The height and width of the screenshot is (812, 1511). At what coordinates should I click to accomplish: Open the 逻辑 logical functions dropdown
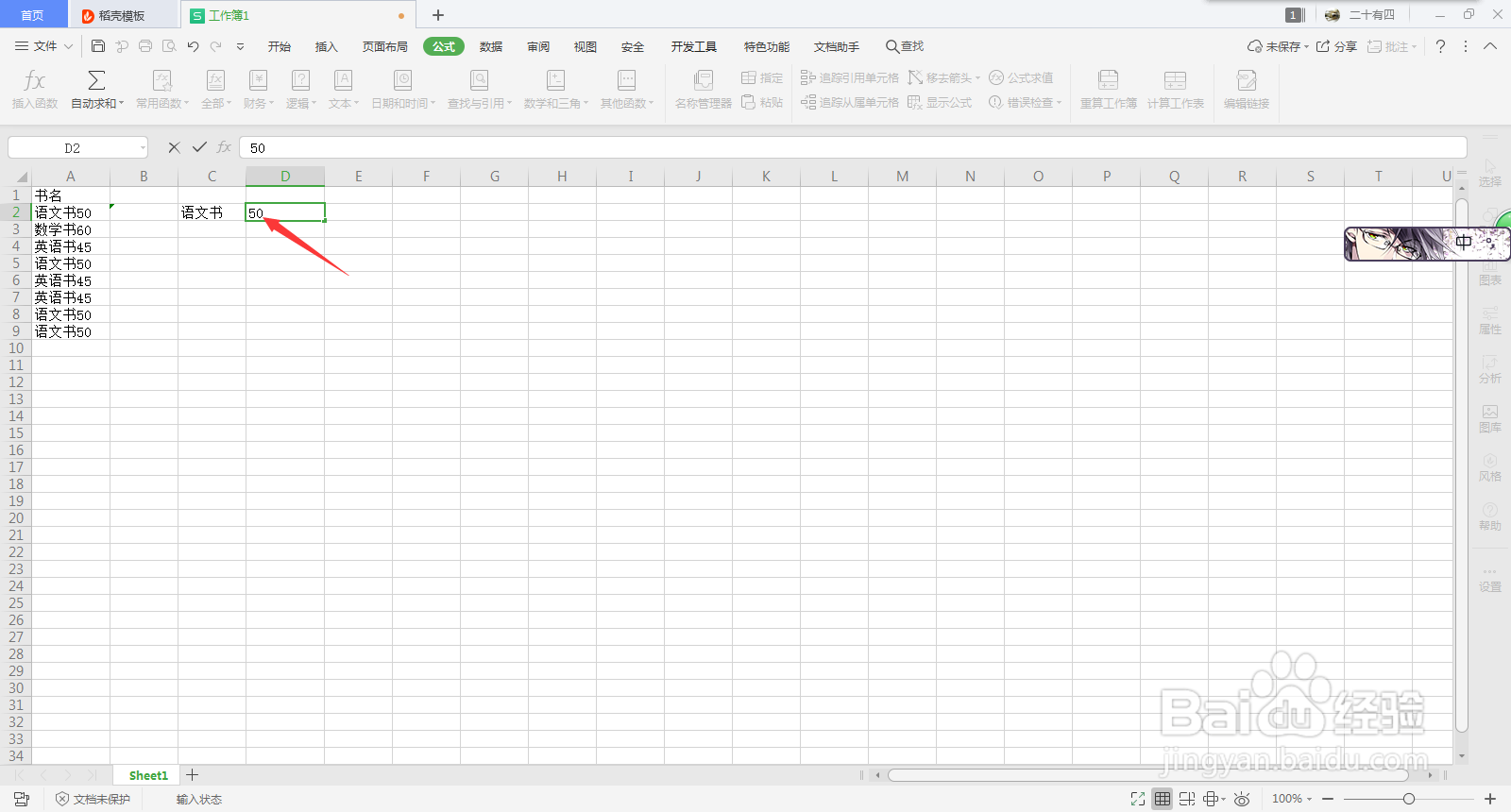point(301,91)
